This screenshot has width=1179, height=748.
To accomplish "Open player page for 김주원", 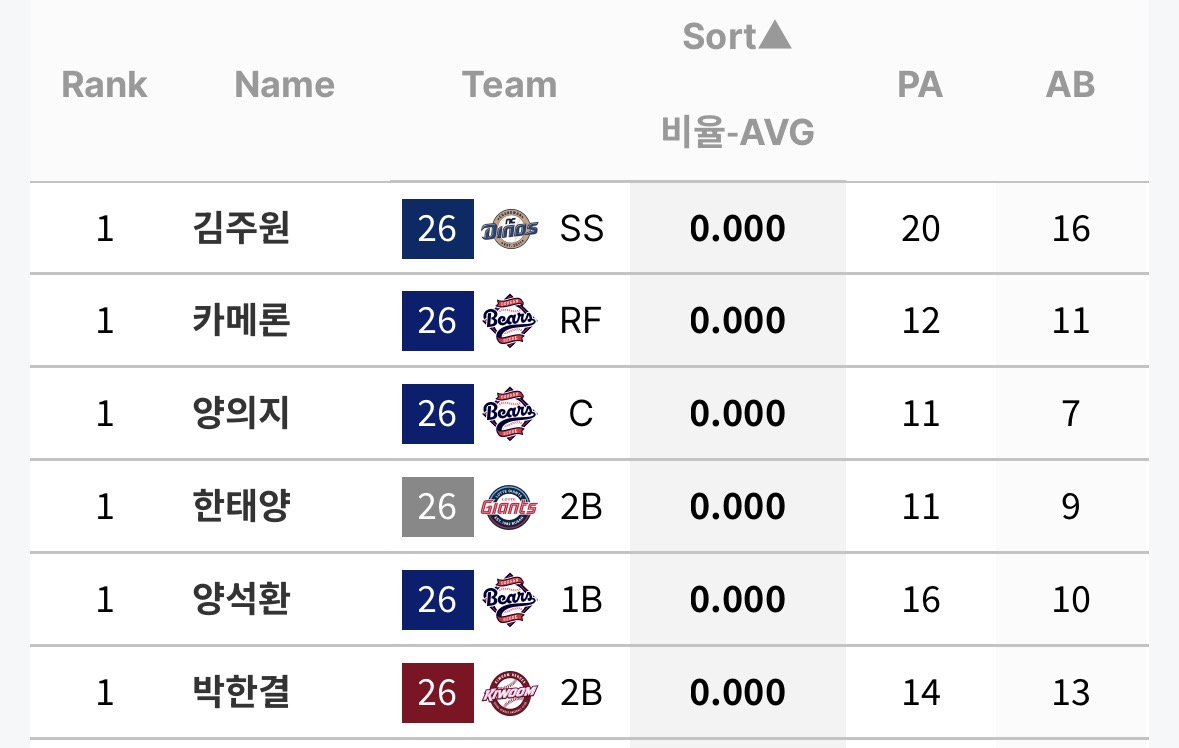I will point(240,229).
